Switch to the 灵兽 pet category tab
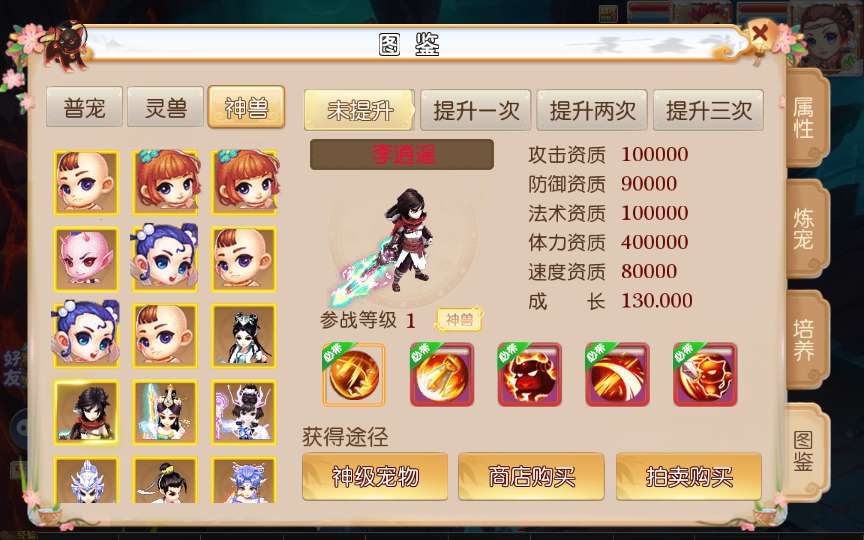The width and height of the screenshot is (864, 540). 165,107
